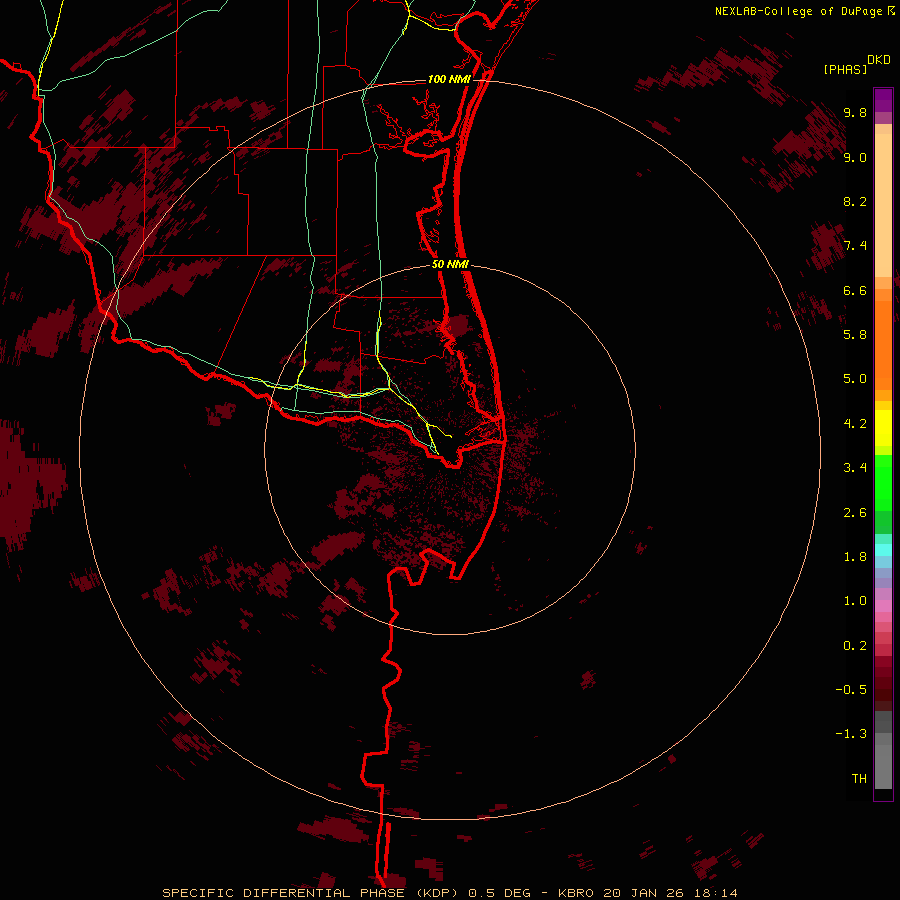Image resolution: width=900 pixels, height=900 pixels.
Task: Click the 9.8 value on color scale
Action: [855, 113]
